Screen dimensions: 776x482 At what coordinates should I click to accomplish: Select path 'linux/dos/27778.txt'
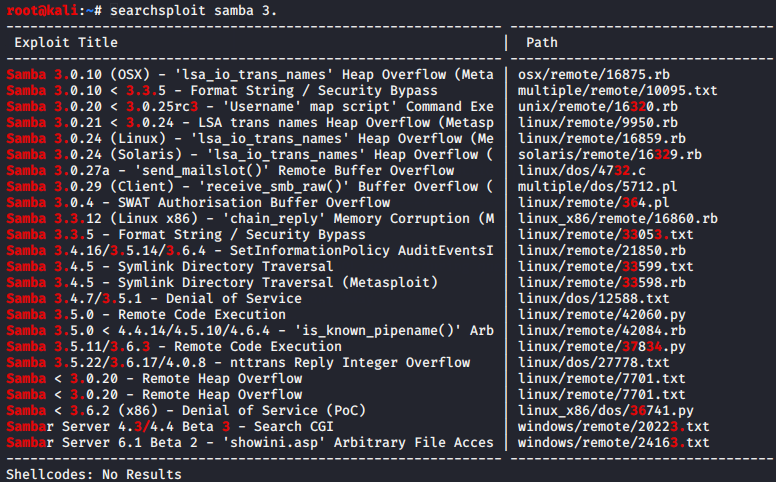[593, 362]
